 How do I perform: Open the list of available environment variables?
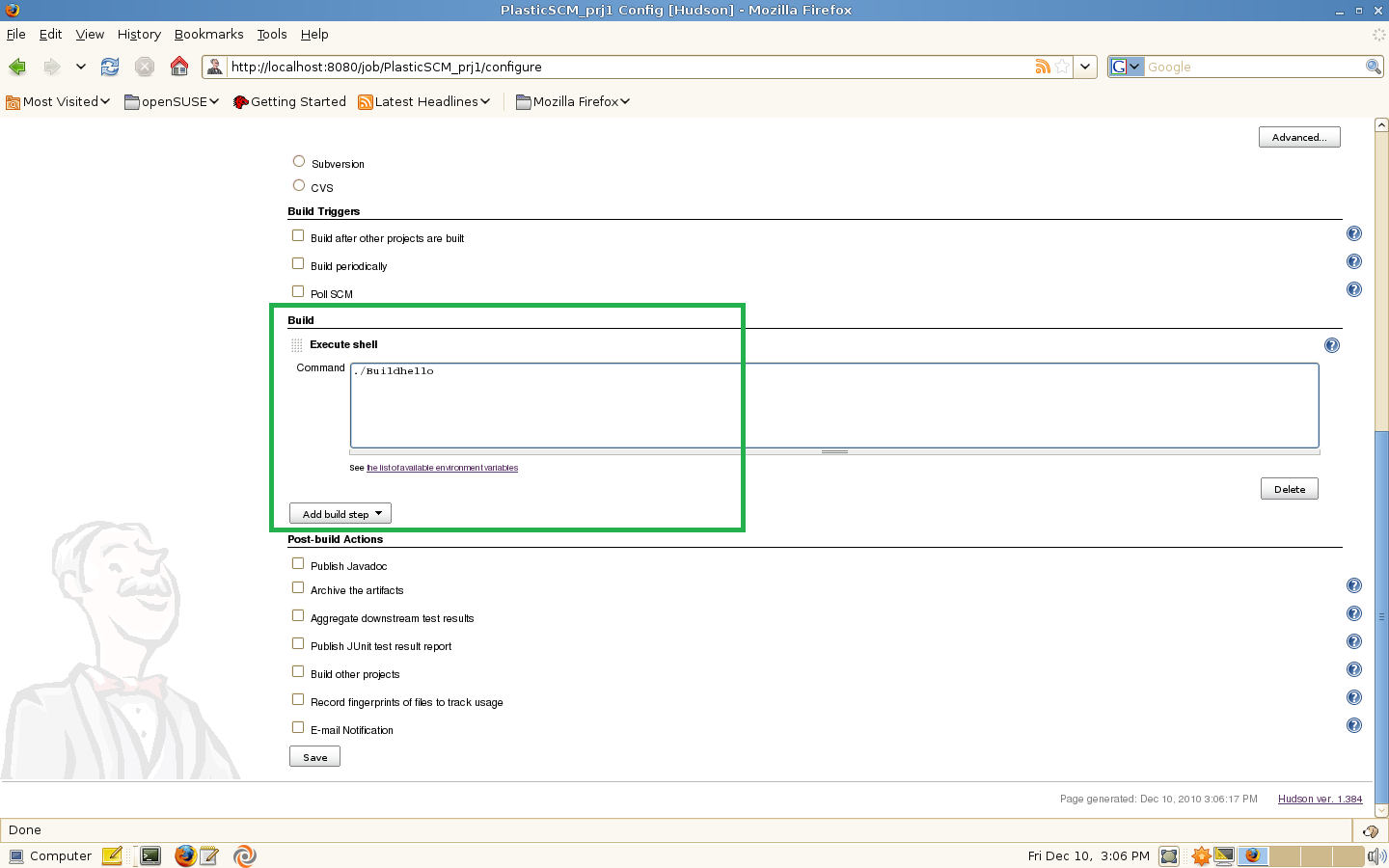443,468
